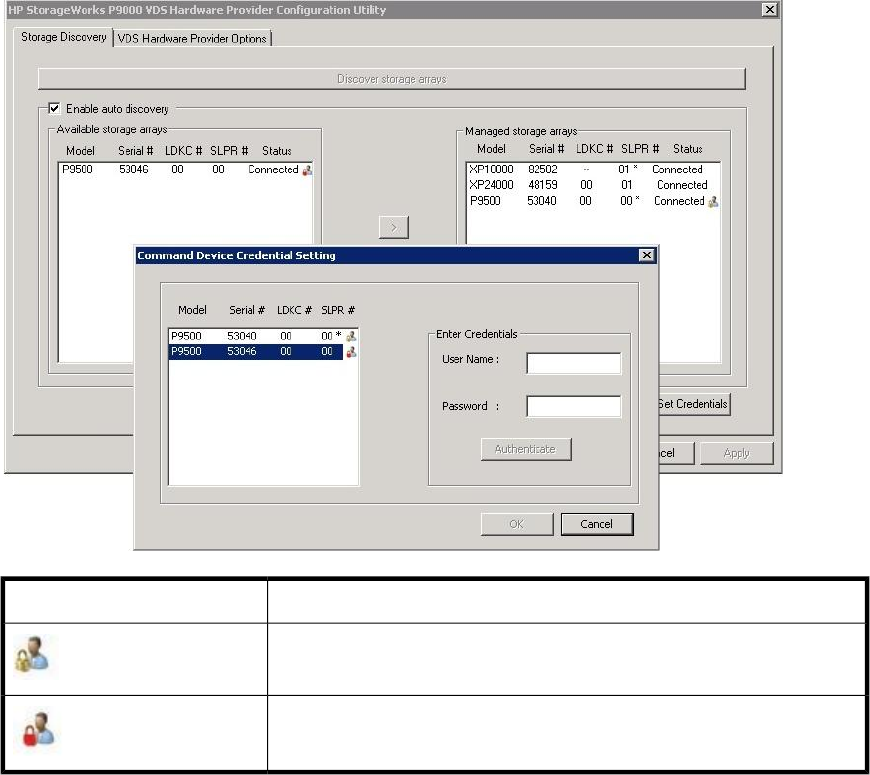Click into the Password field
This screenshot has width=870, height=775.
[573, 406]
